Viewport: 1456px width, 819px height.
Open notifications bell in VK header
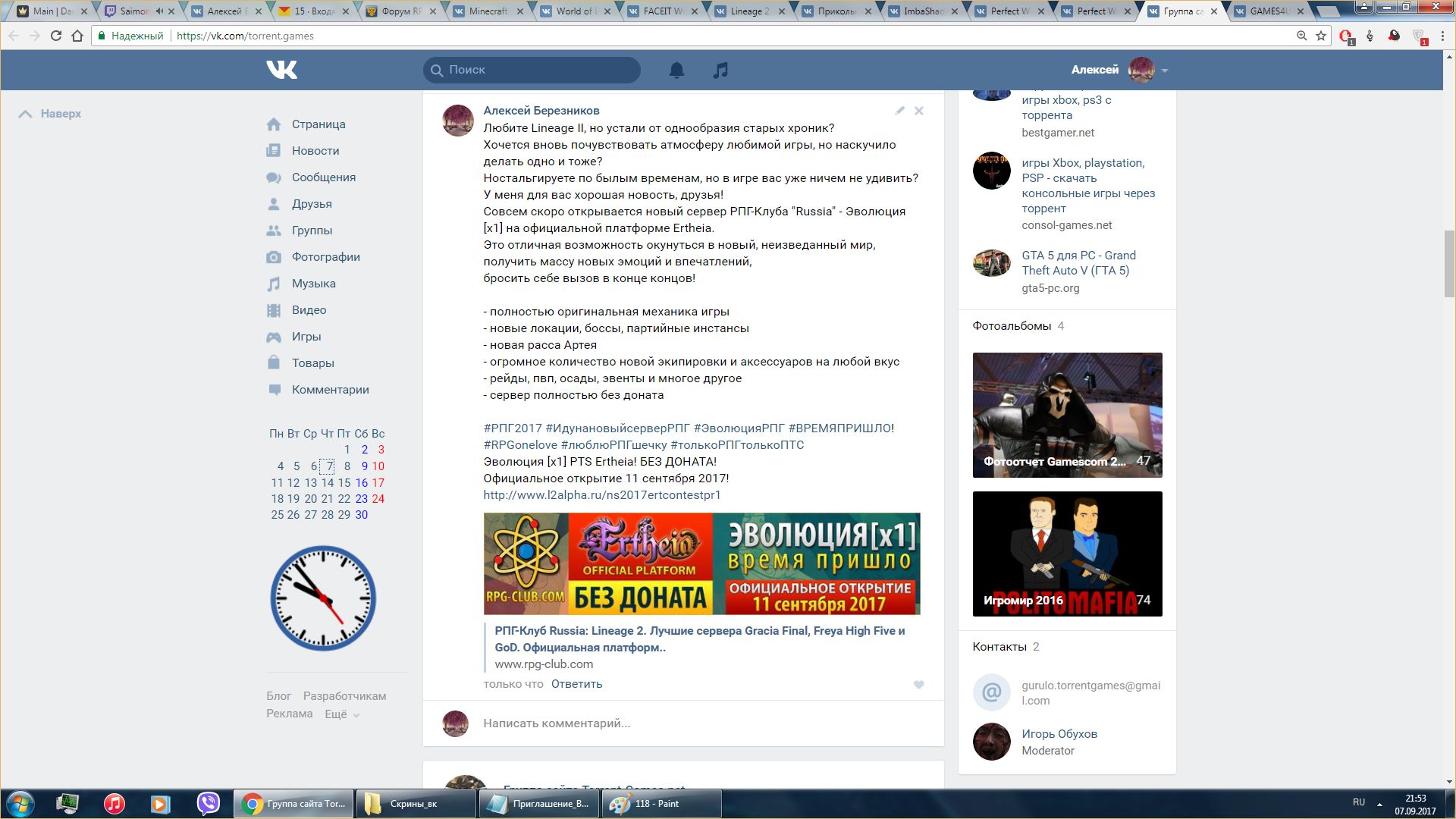676,70
